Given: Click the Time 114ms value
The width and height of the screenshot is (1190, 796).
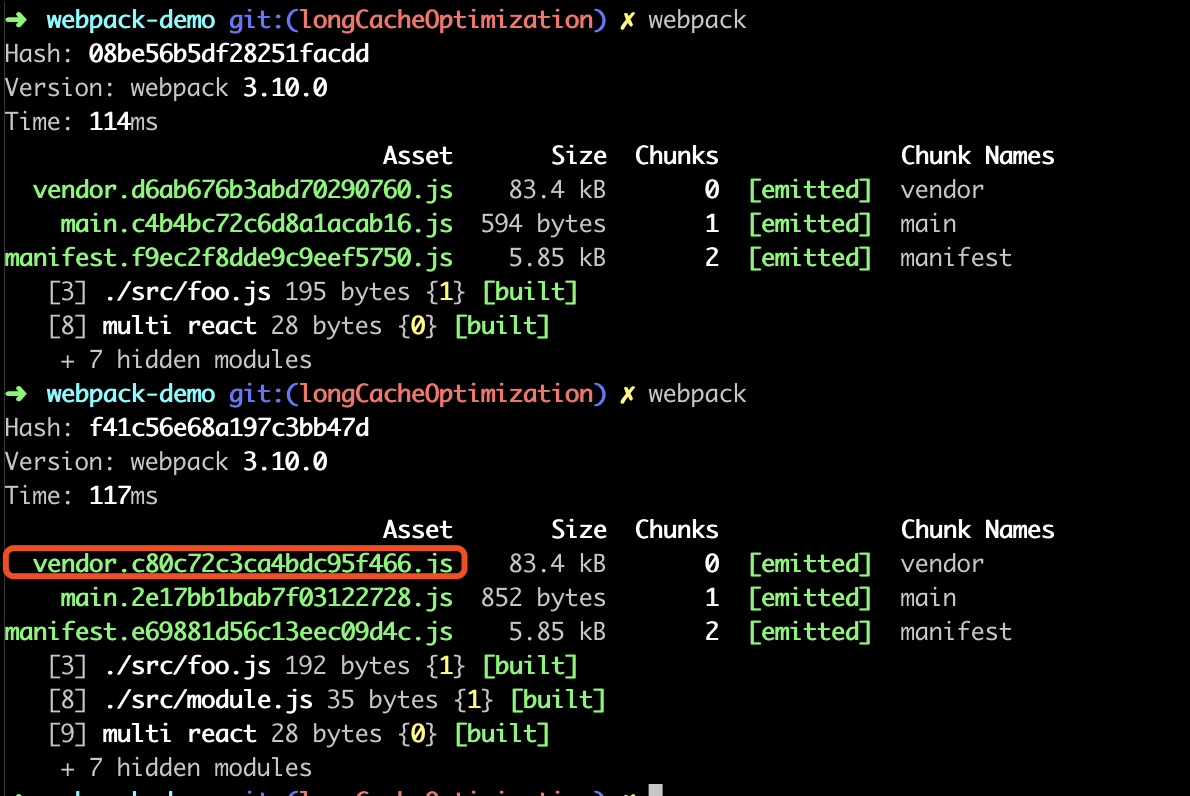Looking at the screenshot, I should [x=123, y=122].
